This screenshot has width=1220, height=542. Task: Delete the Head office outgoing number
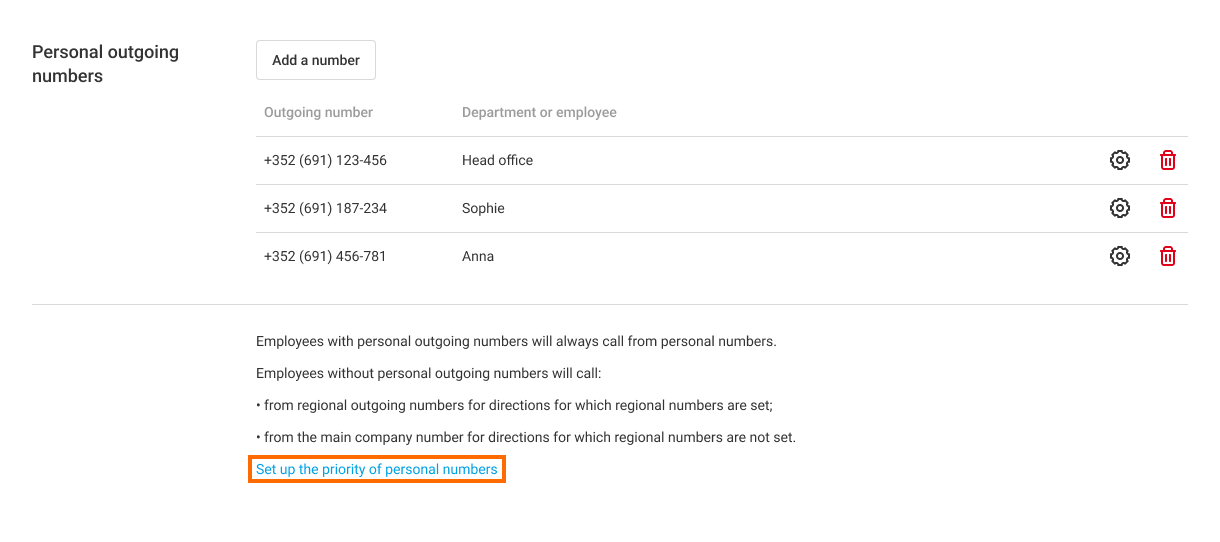coord(1167,160)
